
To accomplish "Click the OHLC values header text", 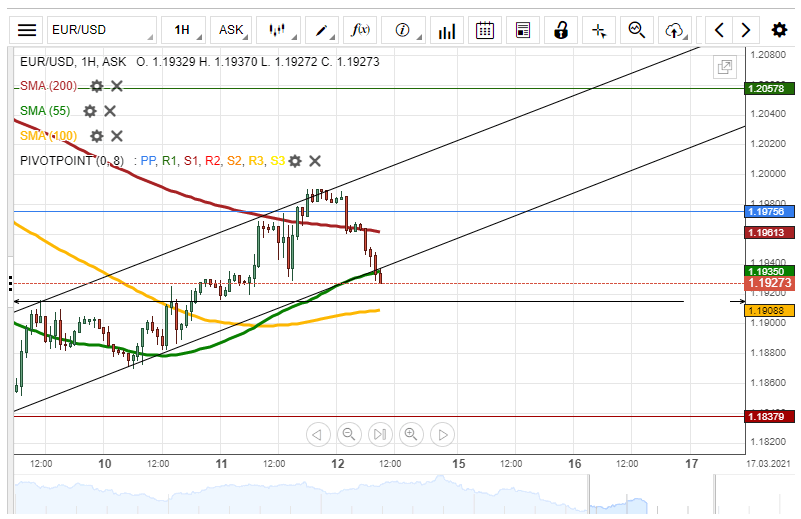I will [x=258, y=62].
